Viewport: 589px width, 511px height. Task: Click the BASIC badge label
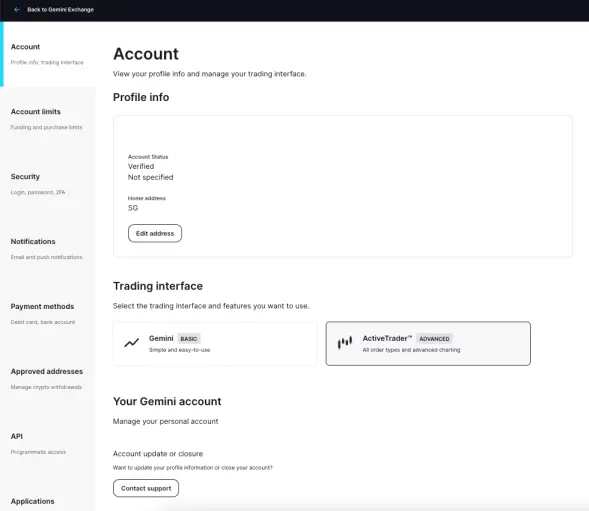point(189,339)
